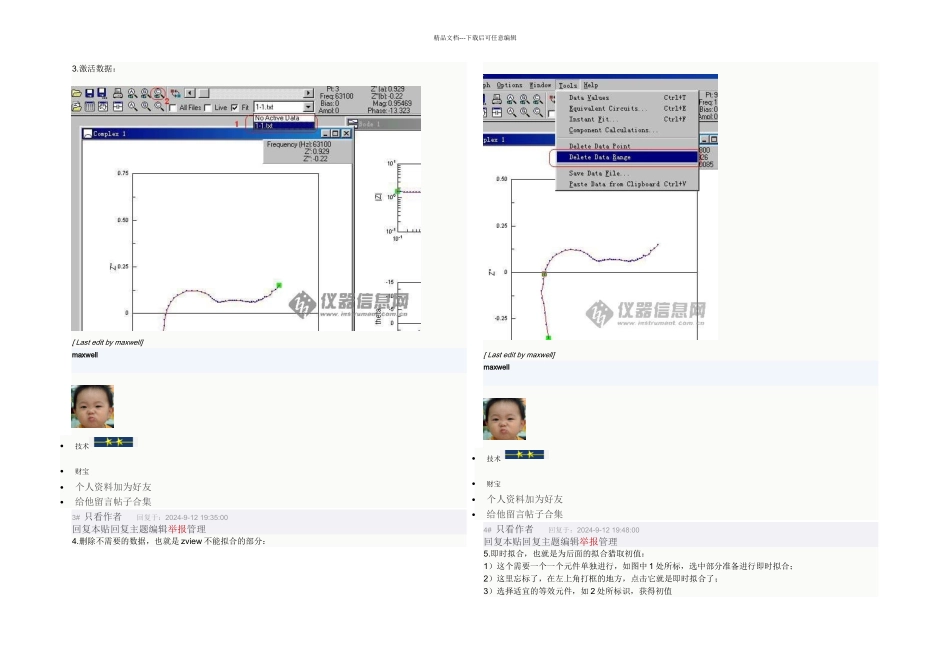Click the swap arrows icon in left toolbar

pos(176,93)
